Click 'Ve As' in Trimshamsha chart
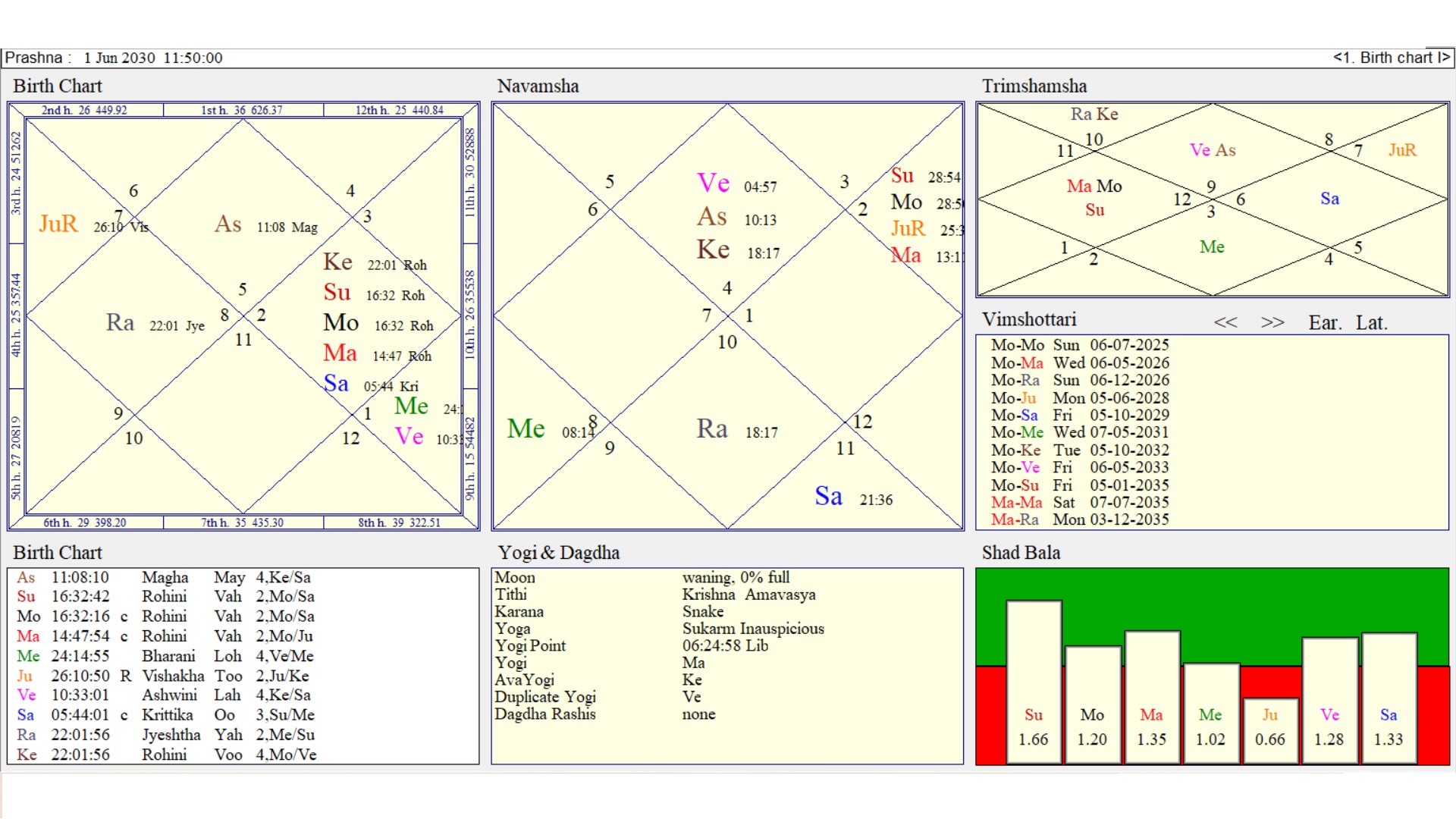 (1213, 150)
